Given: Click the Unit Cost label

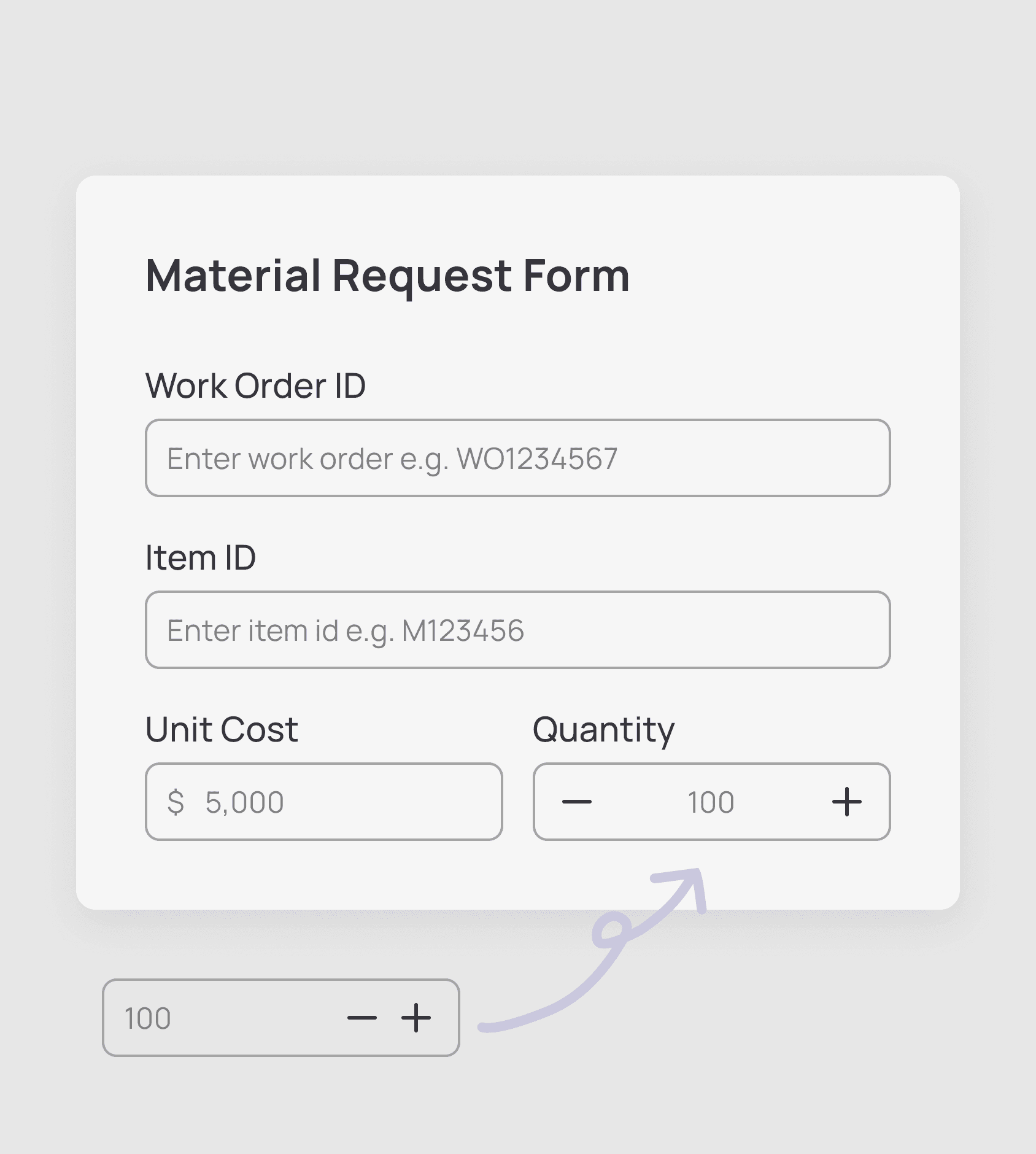Looking at the screenshot, I should (221, 728).
